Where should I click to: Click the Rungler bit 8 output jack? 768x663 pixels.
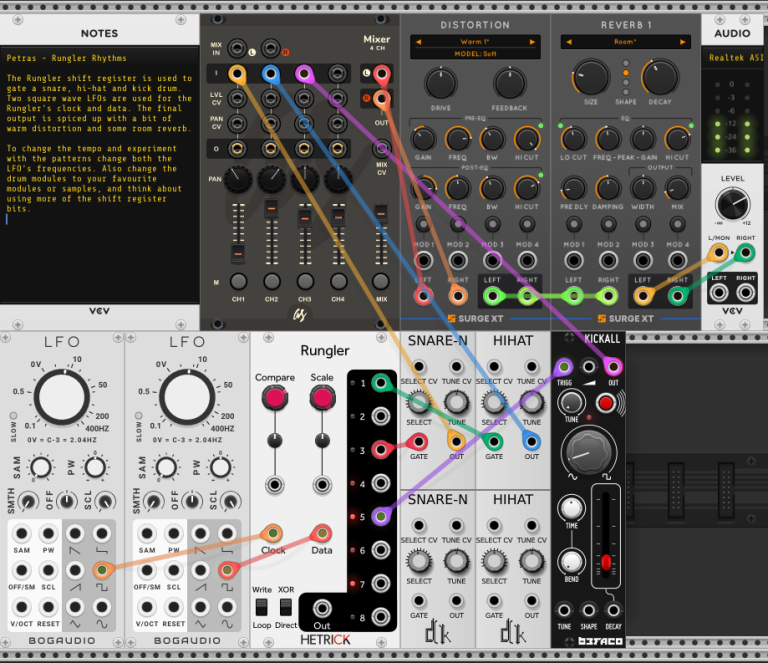[381, 617]
